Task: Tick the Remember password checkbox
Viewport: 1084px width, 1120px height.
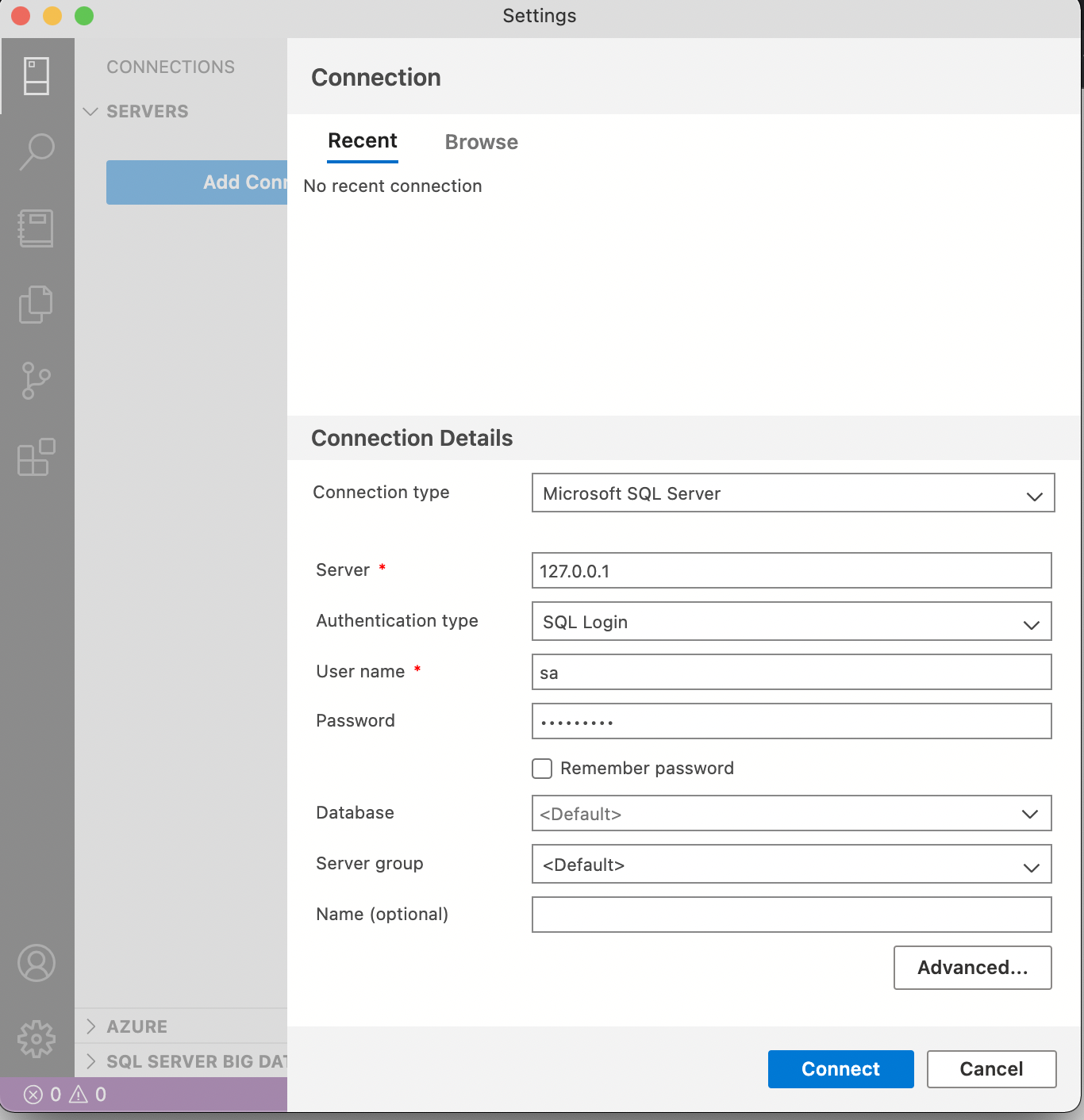Action: click(542, 769)
